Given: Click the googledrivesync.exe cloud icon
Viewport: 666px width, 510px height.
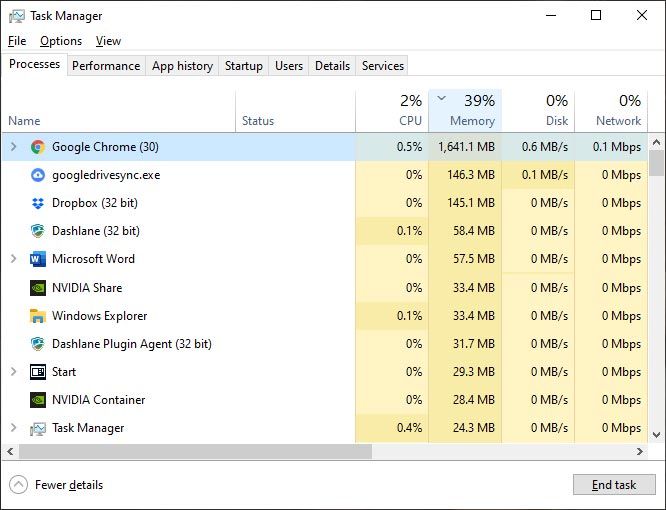Looking at the screenshot, I should (38, 175).
